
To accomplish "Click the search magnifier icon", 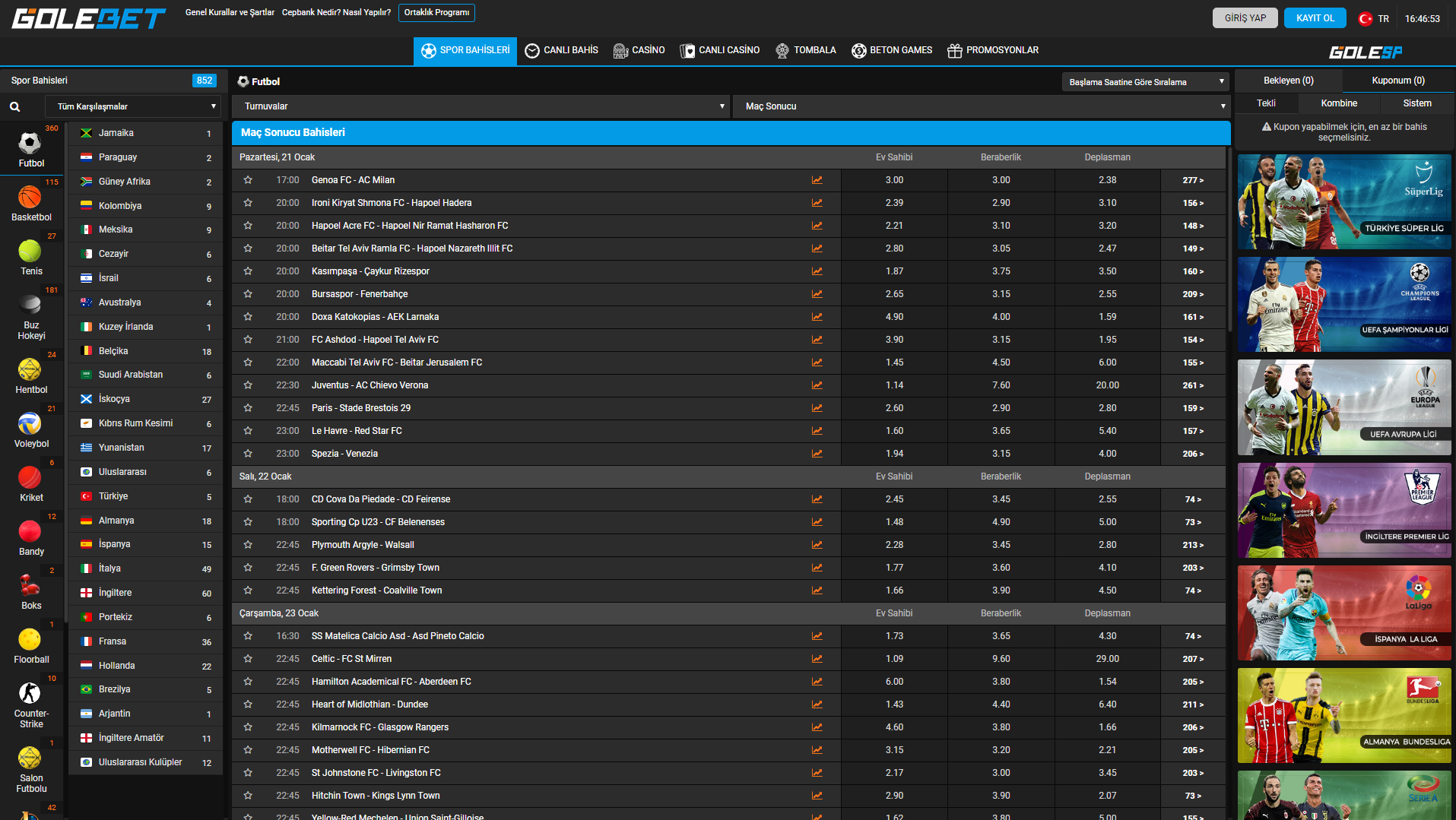I will [14, 107].
